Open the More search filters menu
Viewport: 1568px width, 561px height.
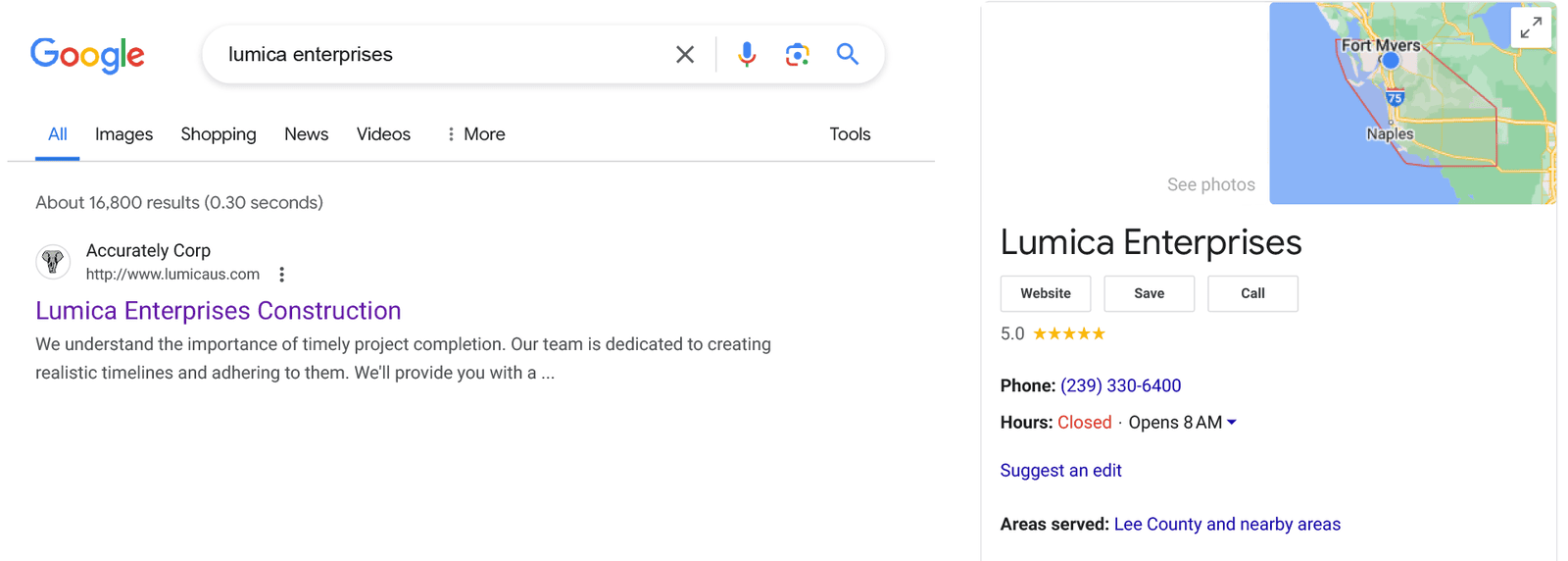tap(476, 134)
